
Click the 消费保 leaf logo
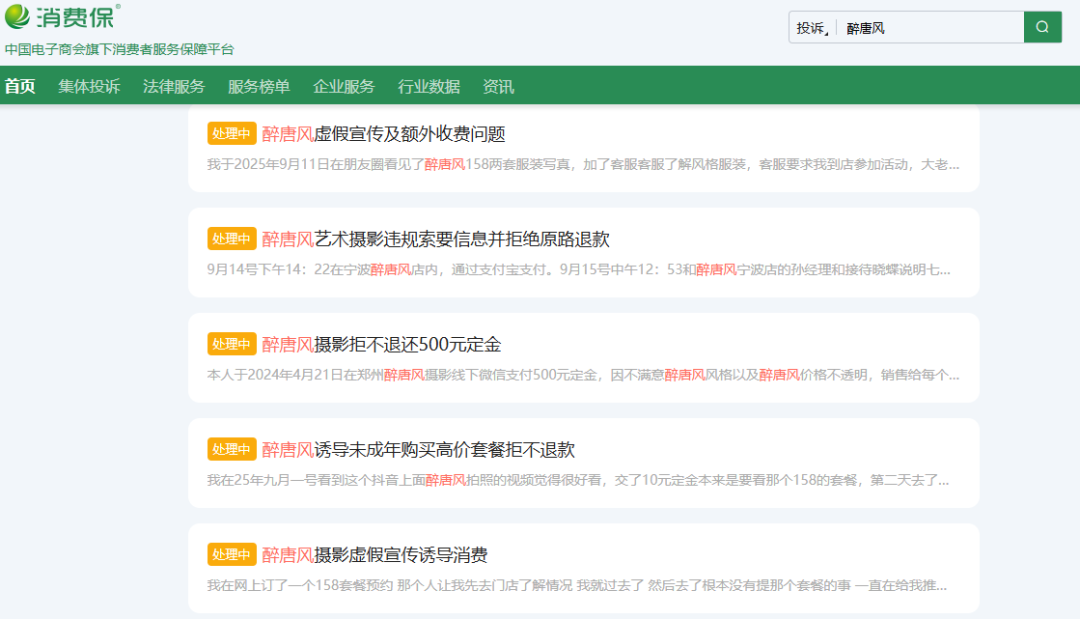point(62,17)
